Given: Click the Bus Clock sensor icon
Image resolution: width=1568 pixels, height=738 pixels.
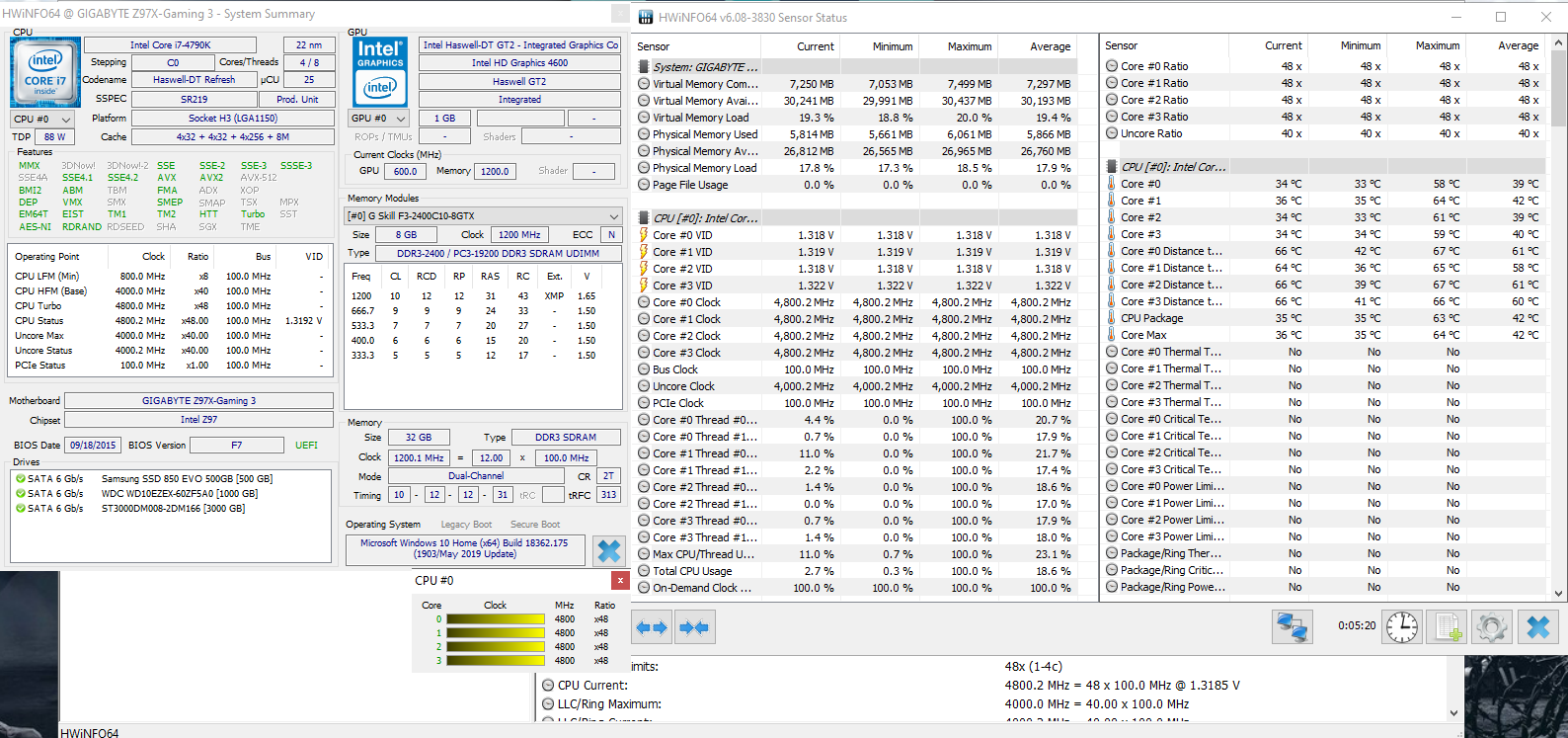Looking at the screenshot, I should coord(644,369).
